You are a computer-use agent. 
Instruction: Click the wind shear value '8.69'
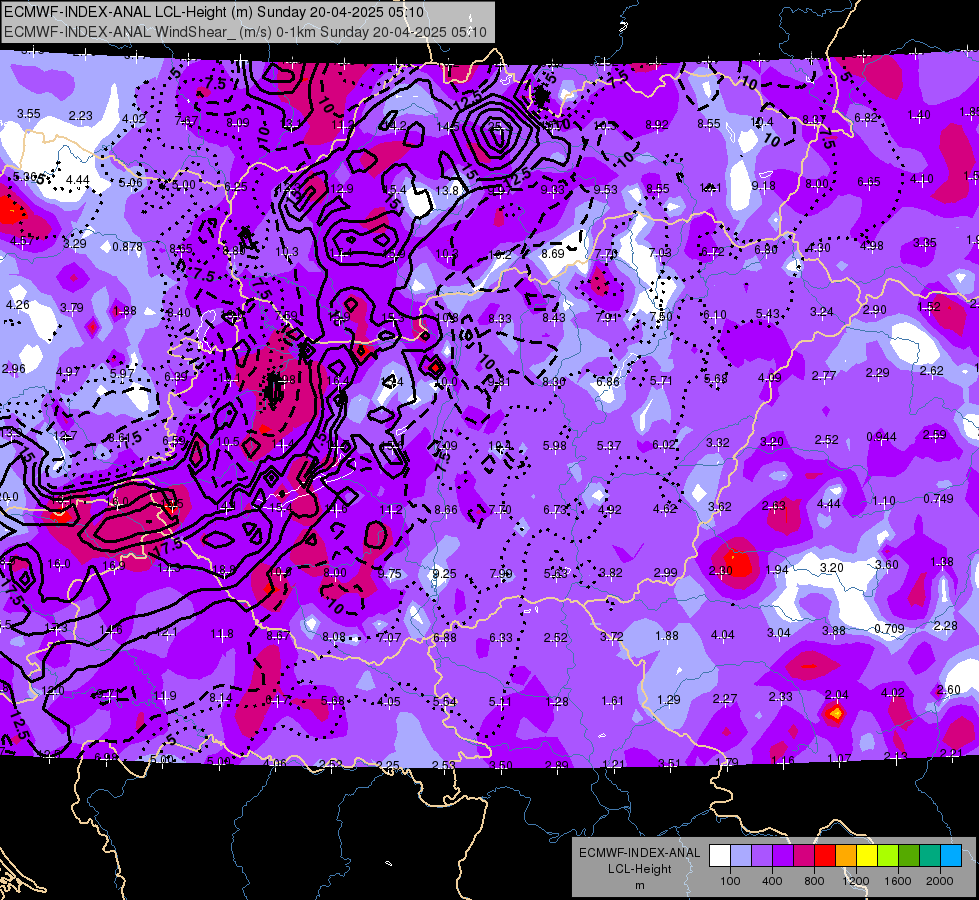[553, 254]
